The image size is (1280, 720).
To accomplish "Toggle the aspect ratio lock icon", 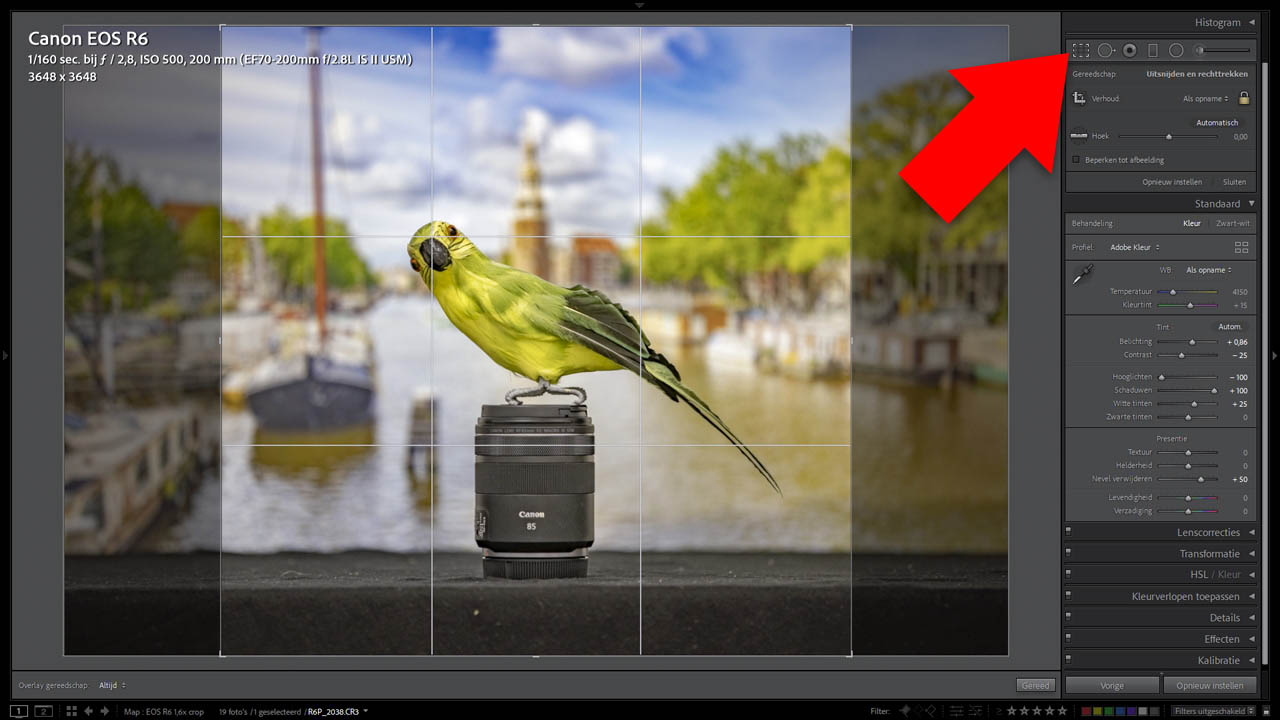I will click(1244, 98).
